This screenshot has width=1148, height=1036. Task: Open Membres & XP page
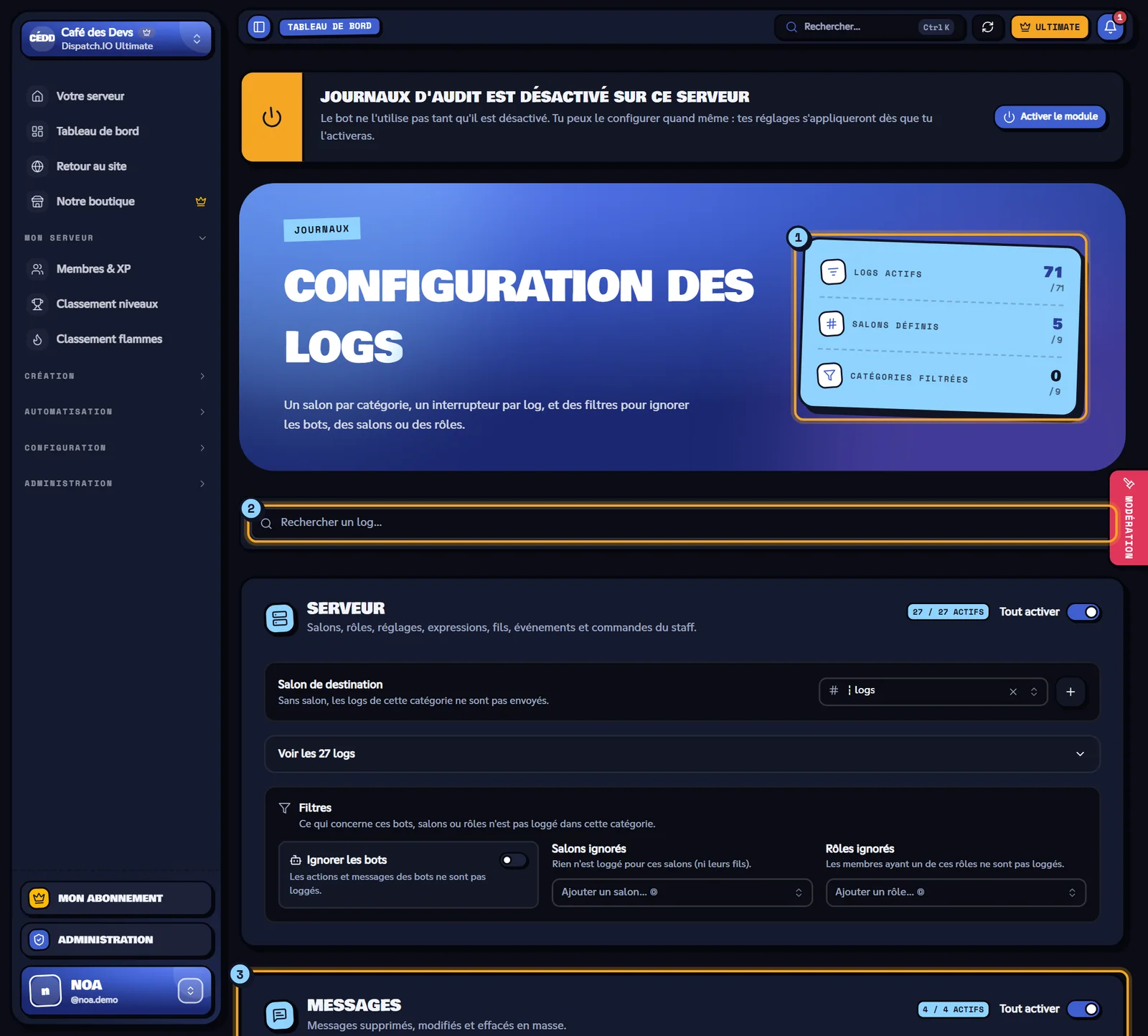click(x=115, y=269)
